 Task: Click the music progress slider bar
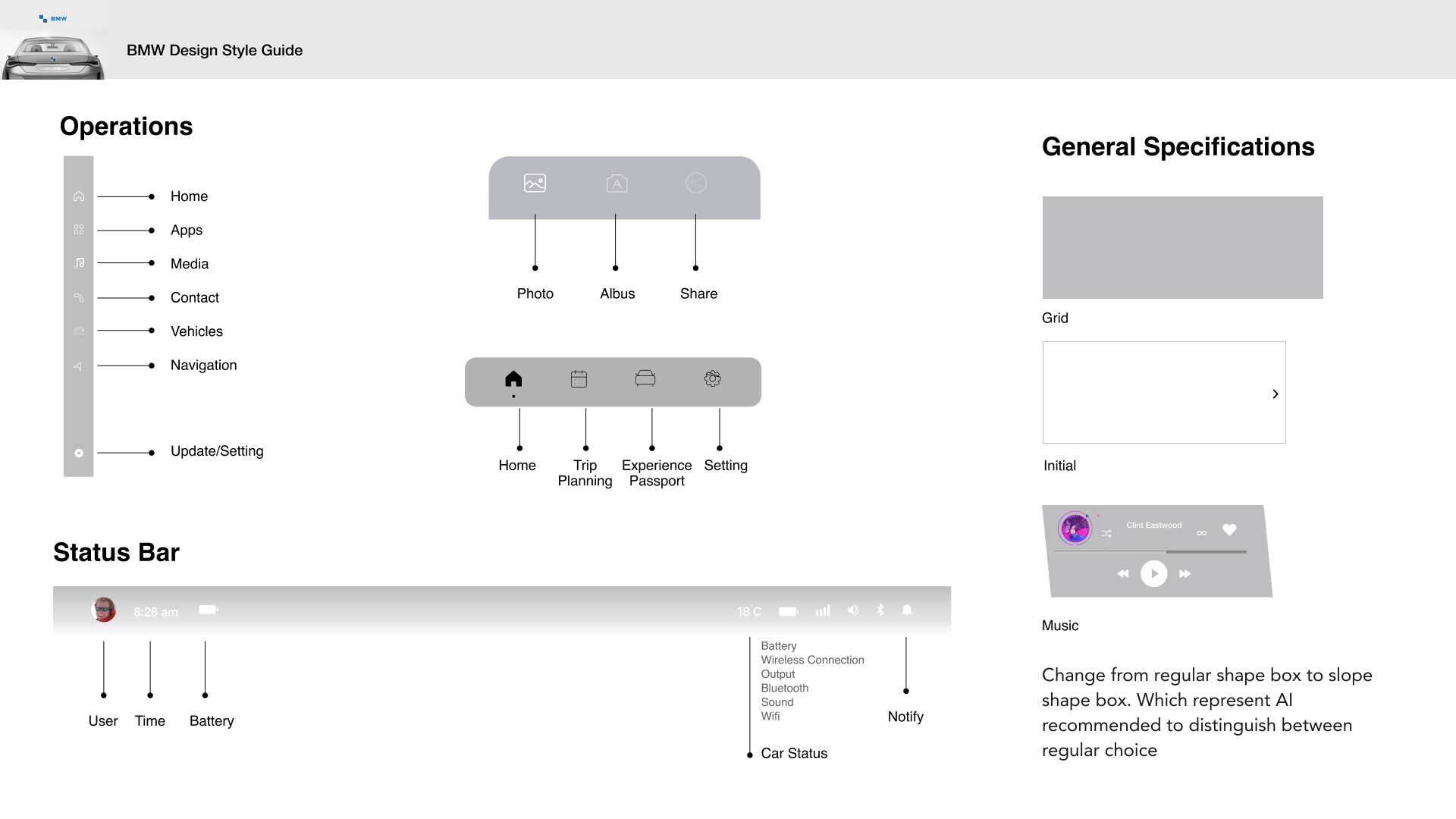coord(1150,552)
